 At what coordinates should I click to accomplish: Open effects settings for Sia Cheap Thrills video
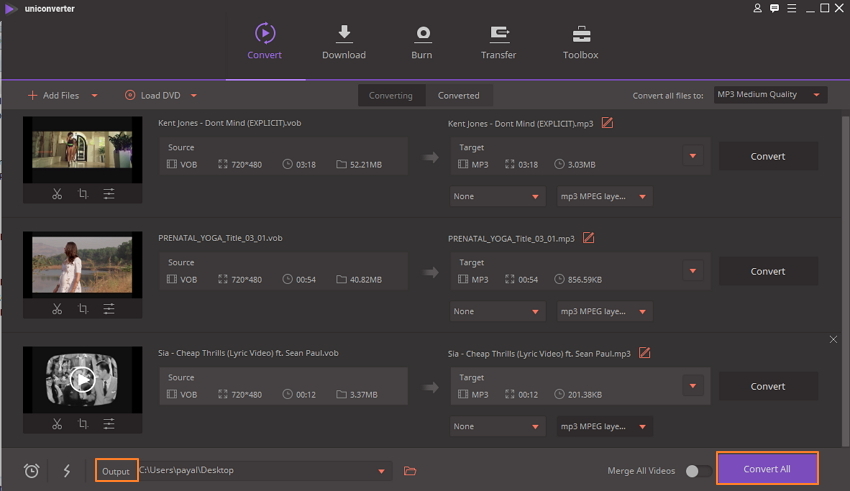point(109,423)
